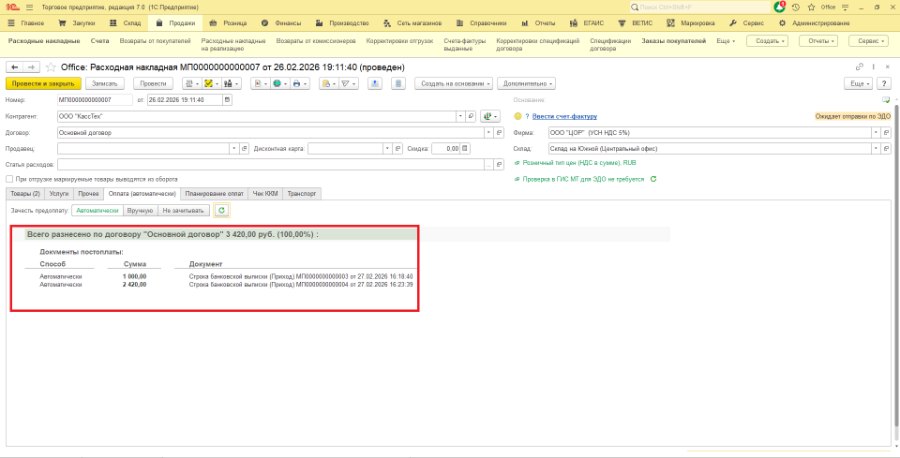Switch to the Планирование оплат tab
This screenshot has height=458, width=900.
coord(215,194)
